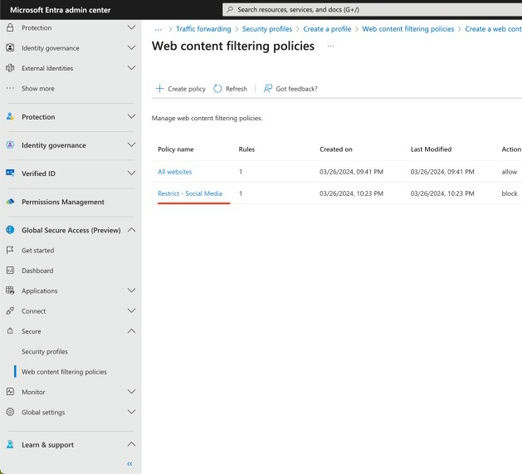The height and width of the screenshot is (474, 522).
Task: Click Microsoft Entra admin center title
Action: [60, 10]
